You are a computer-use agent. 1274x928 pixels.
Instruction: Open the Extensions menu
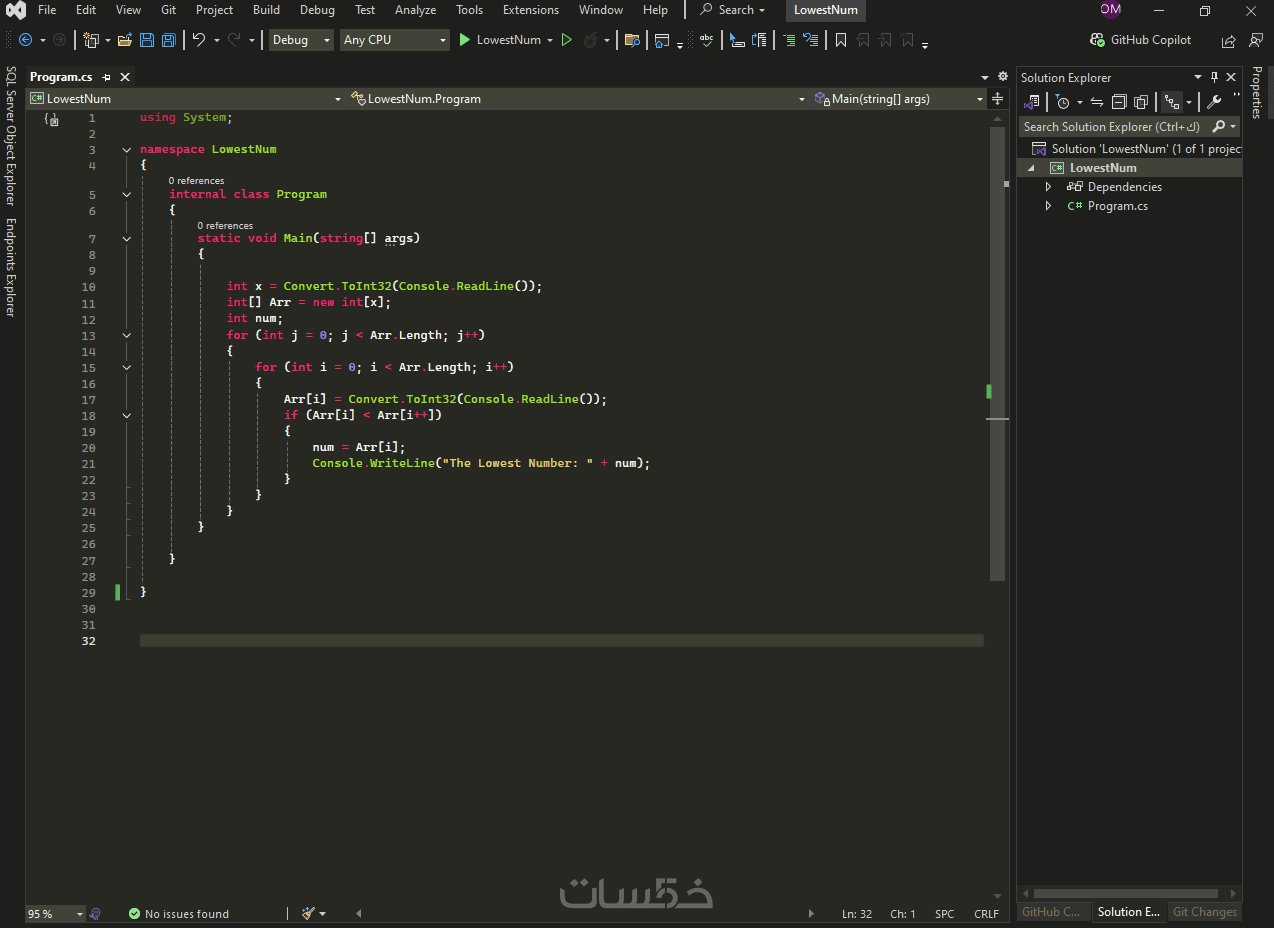(x=531, y=10)
